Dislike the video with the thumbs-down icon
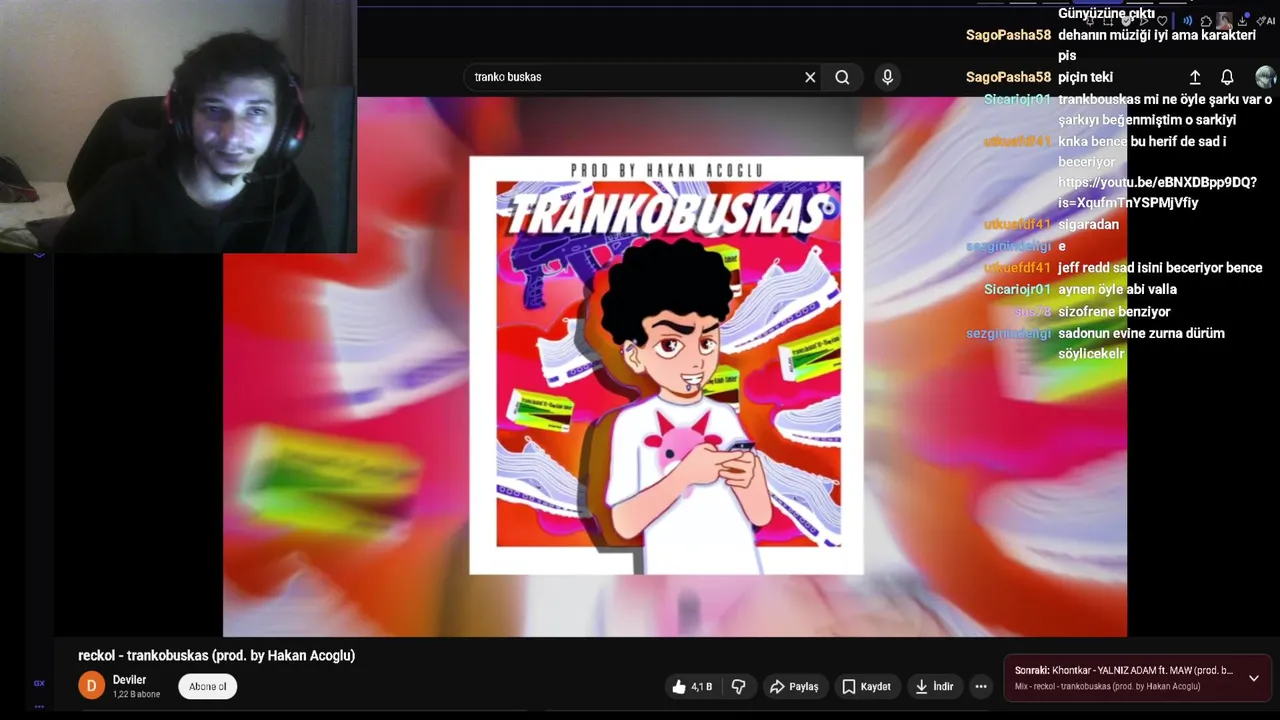Viewport: 1280px width, 720px height. [x=739, y=686]
